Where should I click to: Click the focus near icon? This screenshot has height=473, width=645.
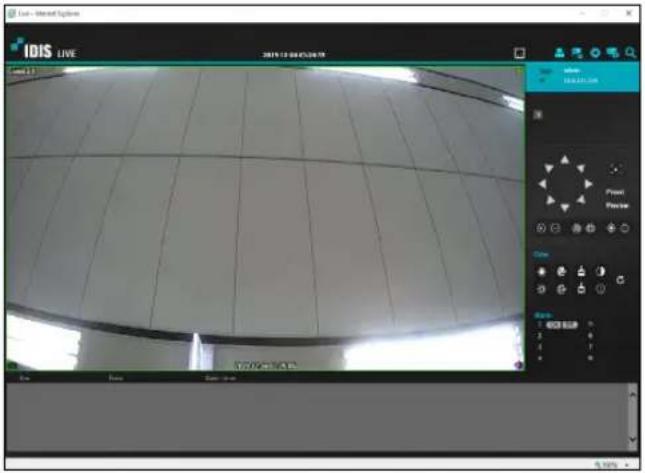(x=577, y=228)
